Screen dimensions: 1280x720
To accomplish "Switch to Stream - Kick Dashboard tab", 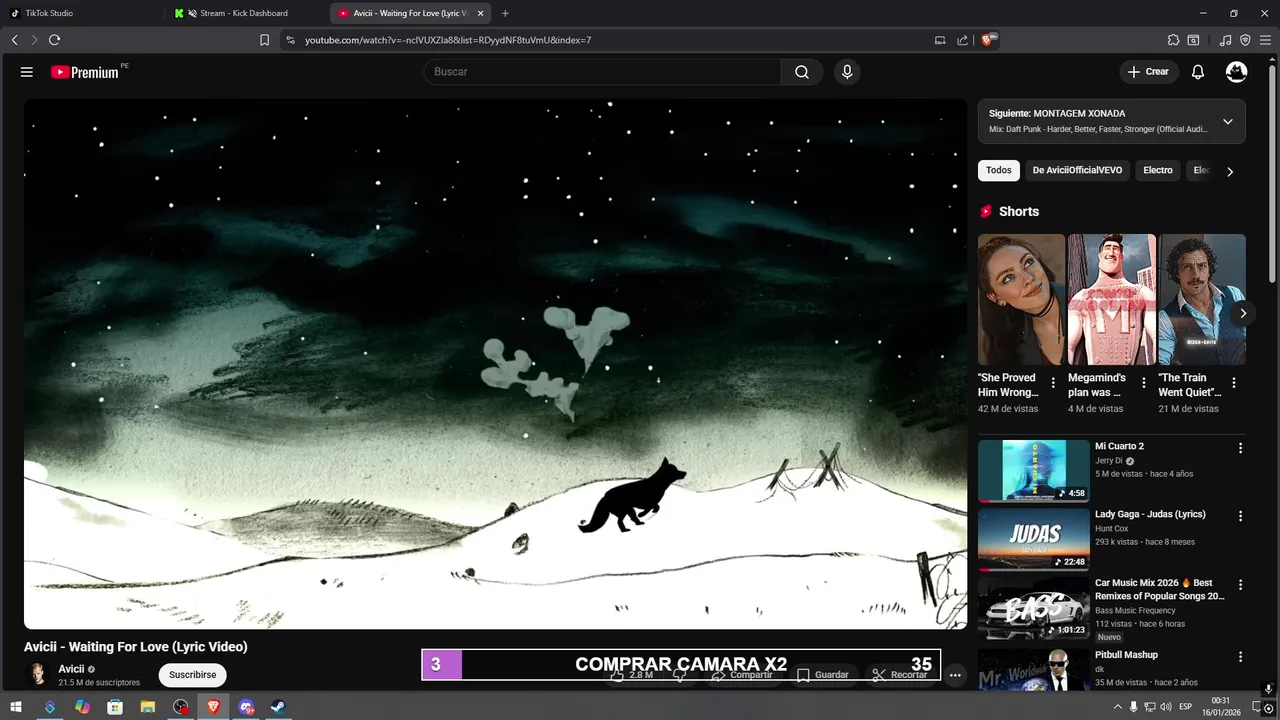I will [x=246, y=13].
